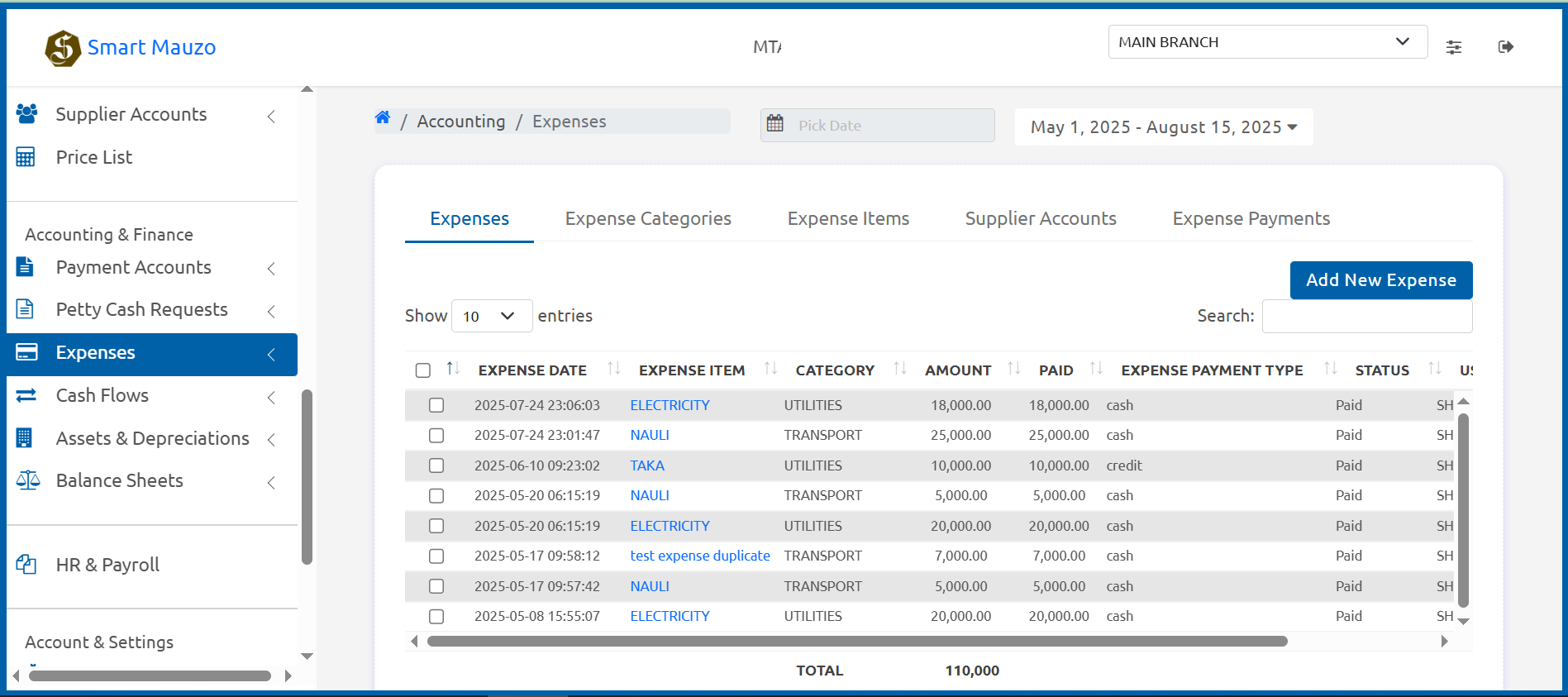Focus the Search input field

[1367, 317]
